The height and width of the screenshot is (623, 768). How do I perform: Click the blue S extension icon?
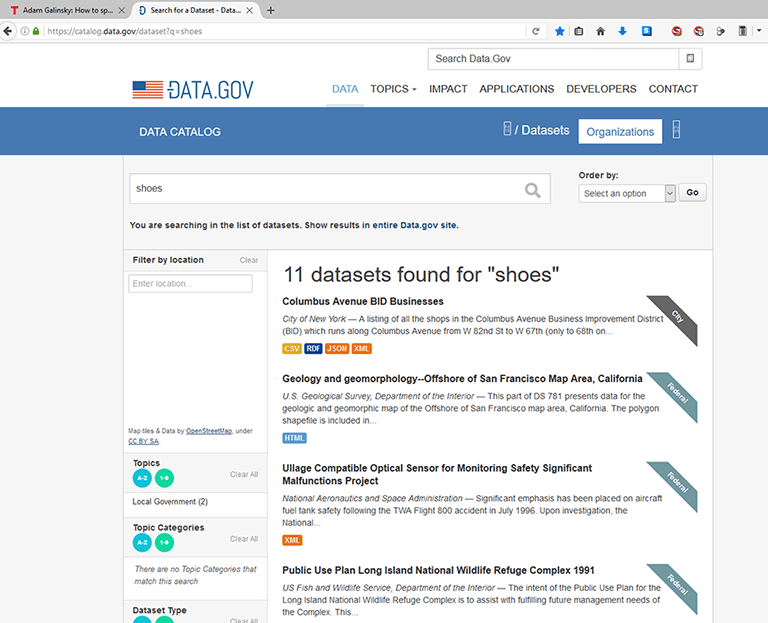[x=647, y=31]
